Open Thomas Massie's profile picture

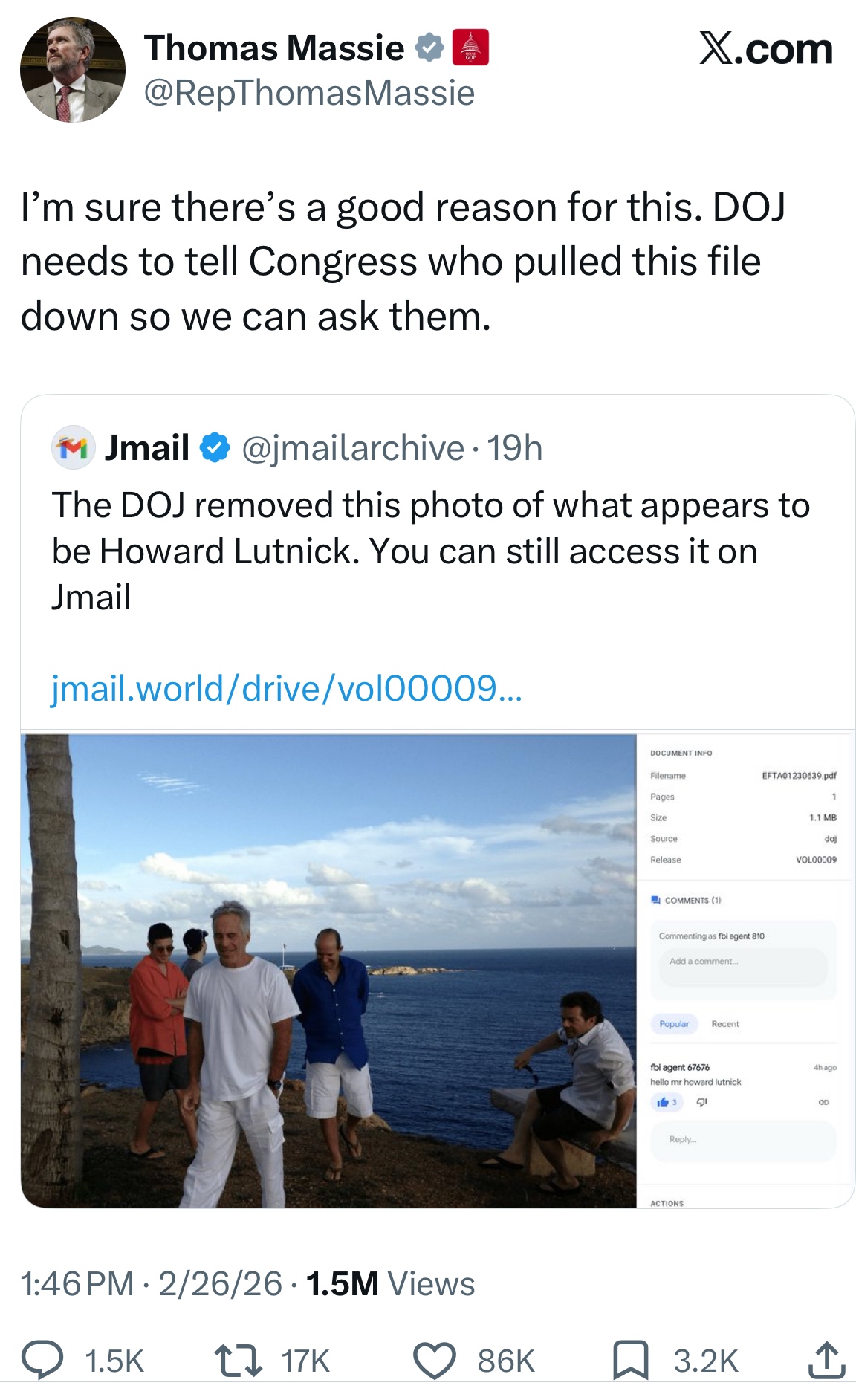(73, 70)
